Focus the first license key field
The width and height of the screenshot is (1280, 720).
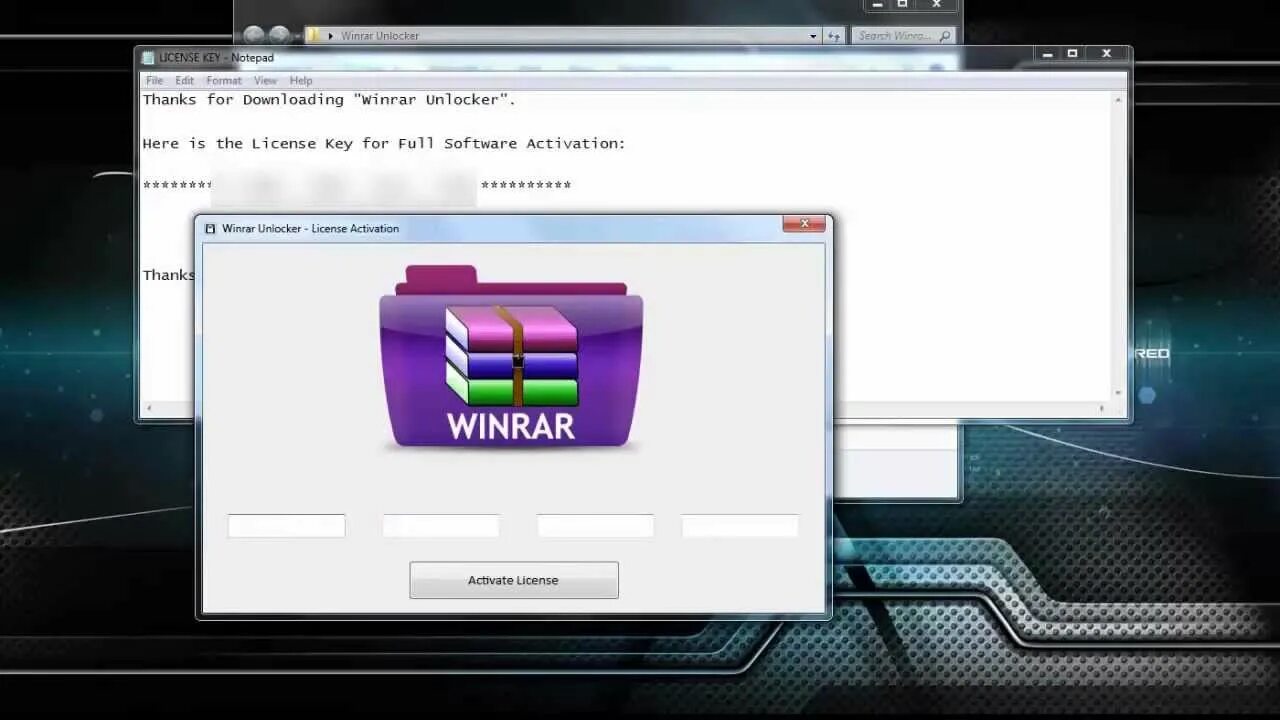point(286,526)
